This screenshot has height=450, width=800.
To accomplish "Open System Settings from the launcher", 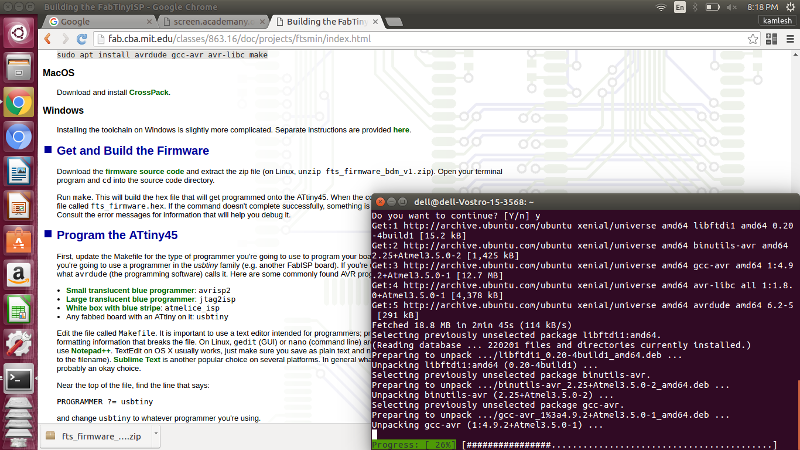I will coord(18,345).
